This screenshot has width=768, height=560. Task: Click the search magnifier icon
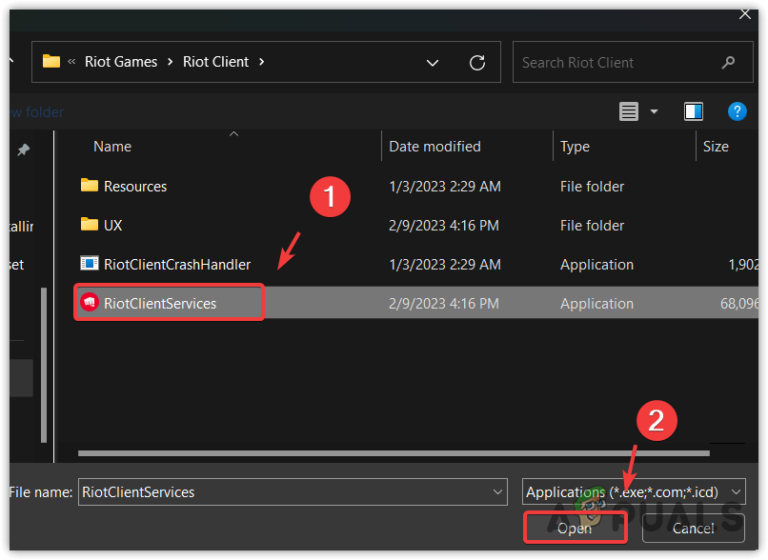(728, 62)
